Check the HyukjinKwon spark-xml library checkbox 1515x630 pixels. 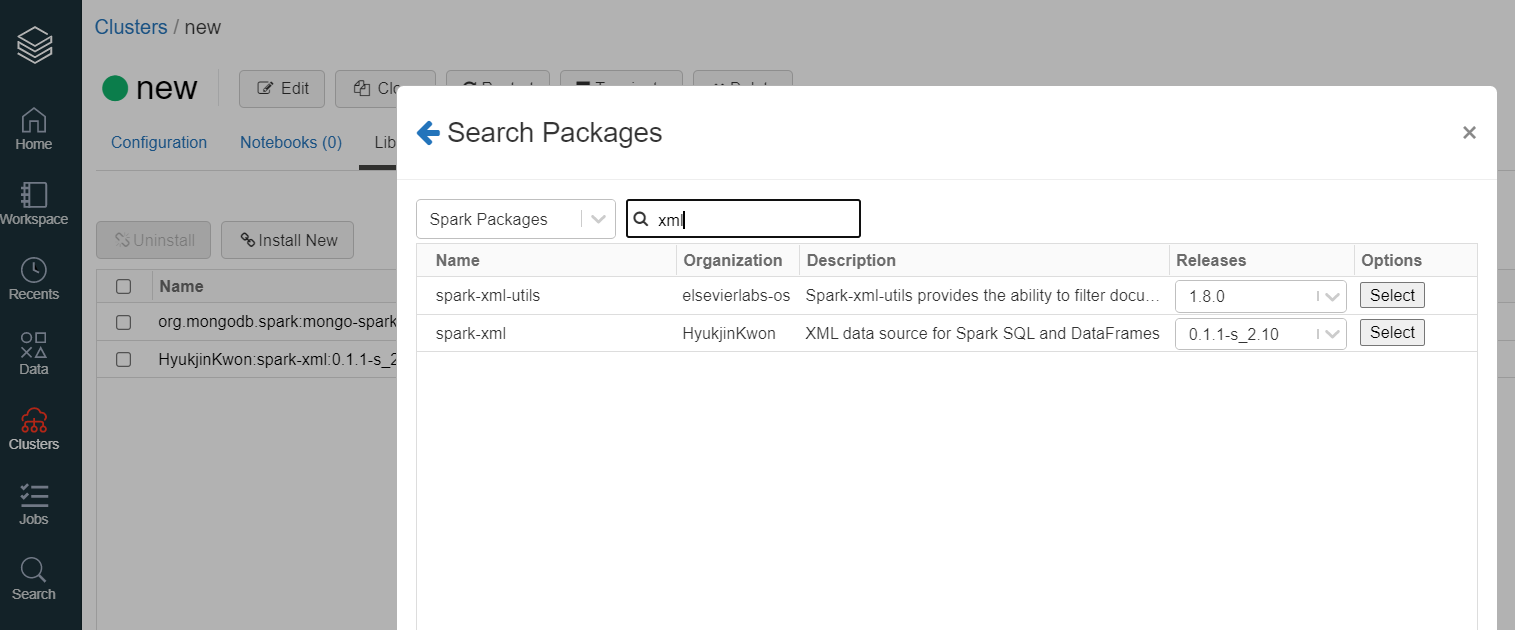click(x=124, y=359)
